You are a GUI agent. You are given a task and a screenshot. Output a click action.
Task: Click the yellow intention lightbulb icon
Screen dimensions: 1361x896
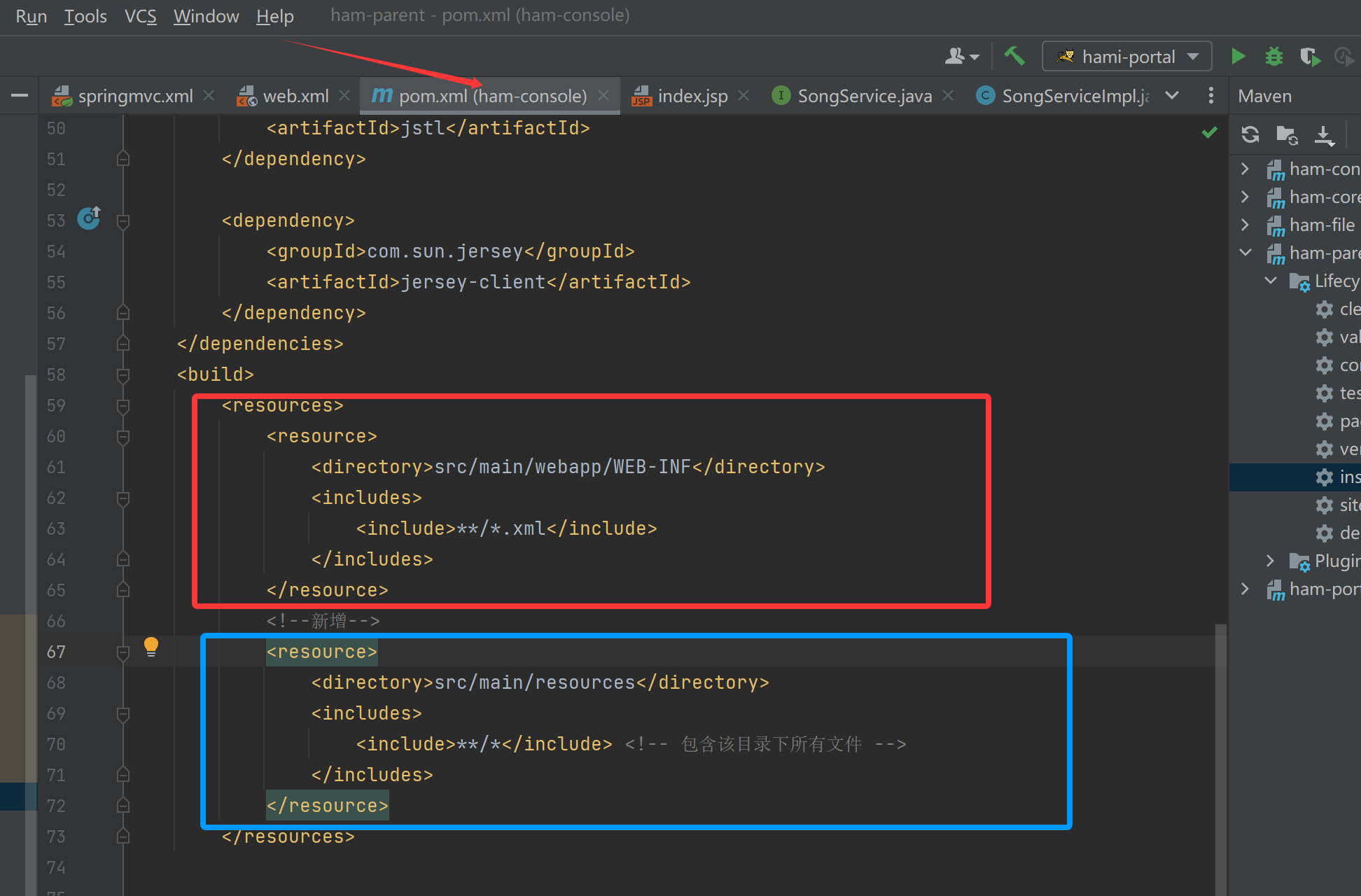(151, 645)
